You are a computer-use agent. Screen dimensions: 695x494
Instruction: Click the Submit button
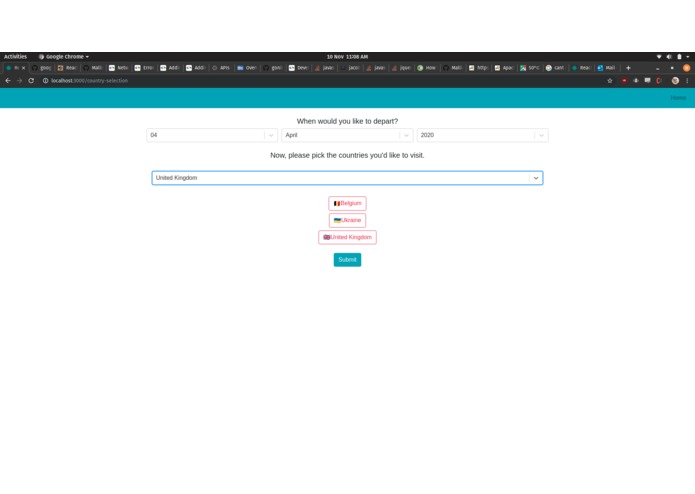pos(348,260)
